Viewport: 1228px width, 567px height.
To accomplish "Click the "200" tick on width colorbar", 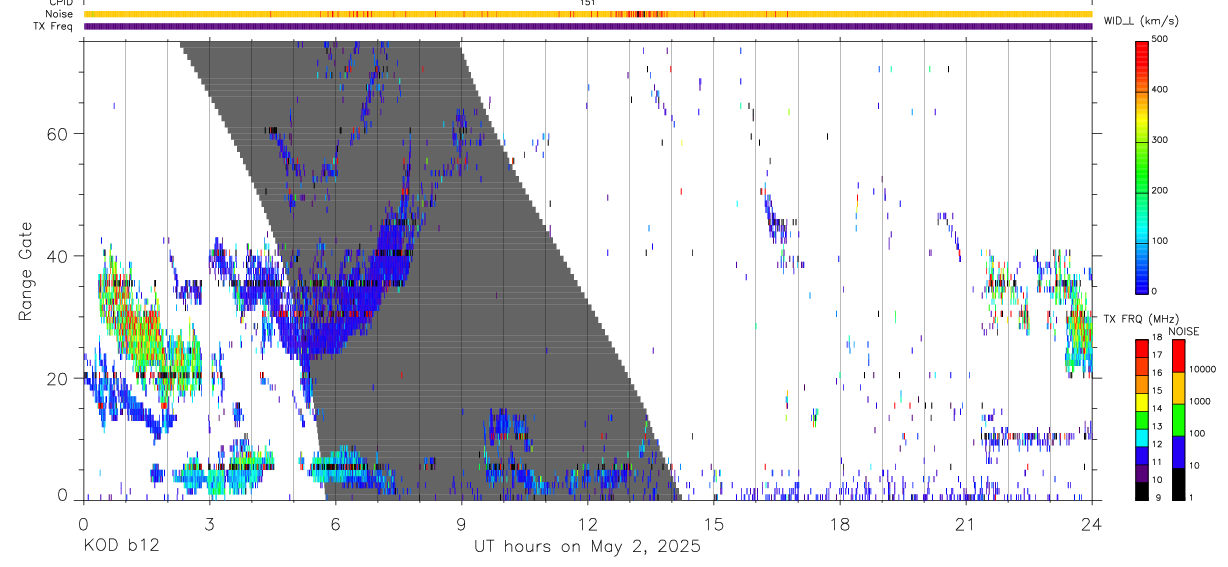I will (1160, 190).
